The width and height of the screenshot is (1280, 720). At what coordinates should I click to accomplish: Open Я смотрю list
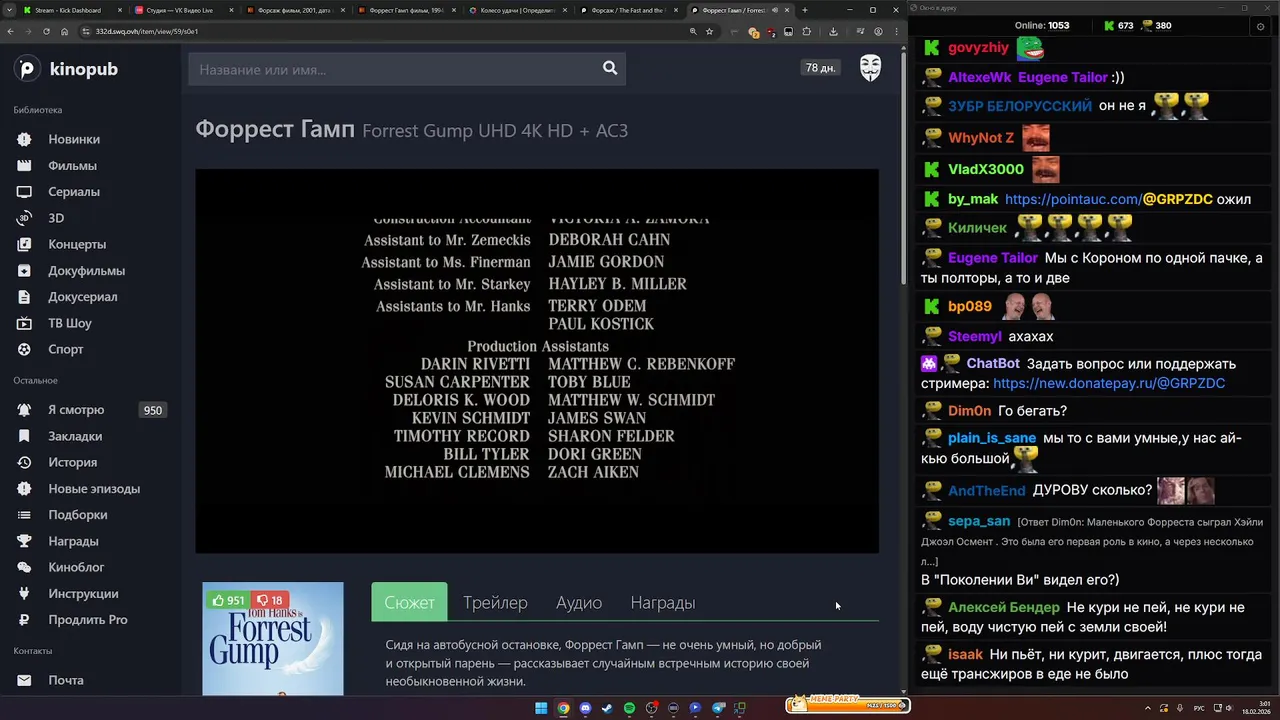coord(76,410)
